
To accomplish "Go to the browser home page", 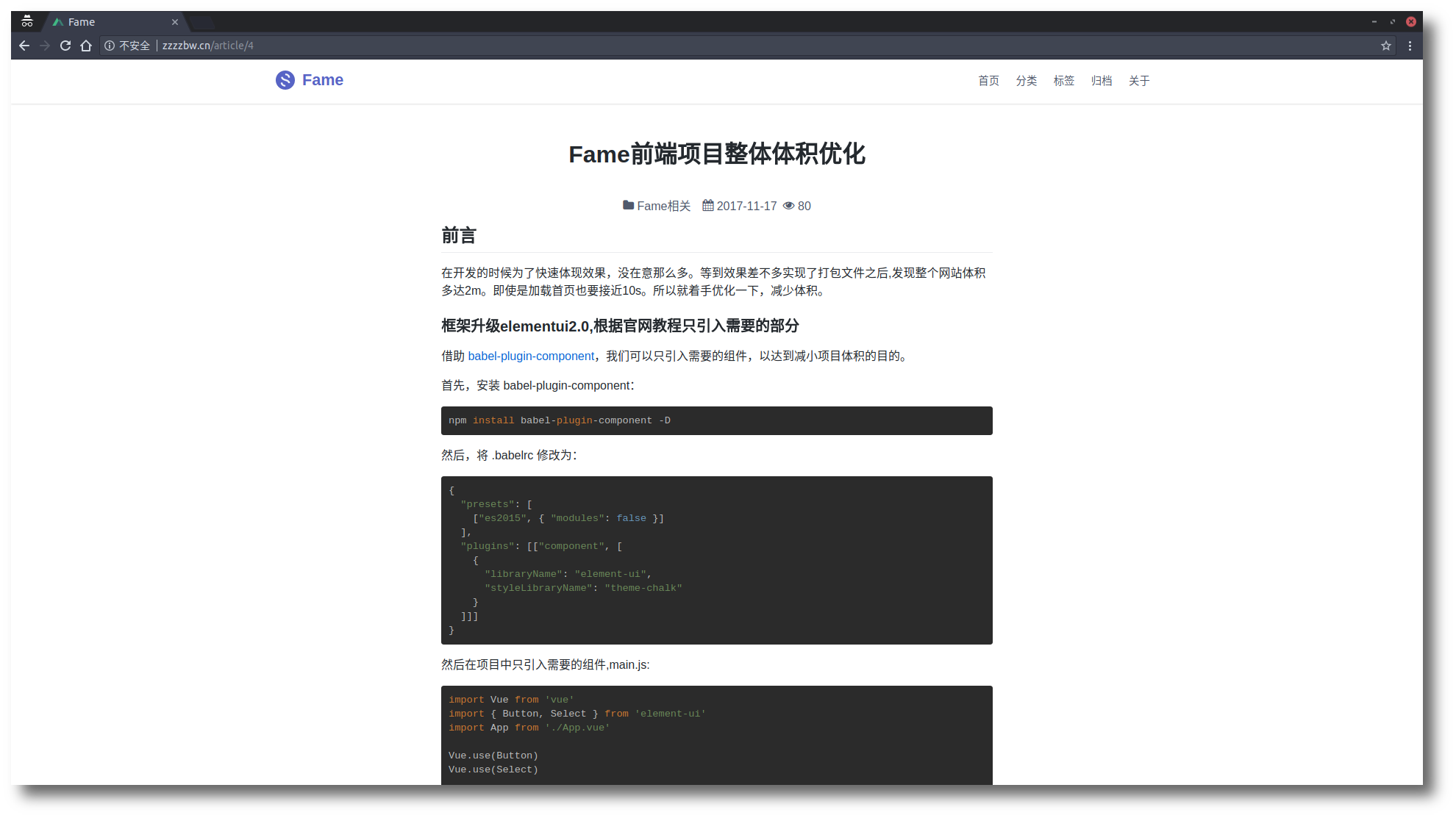I will (86, 46).
